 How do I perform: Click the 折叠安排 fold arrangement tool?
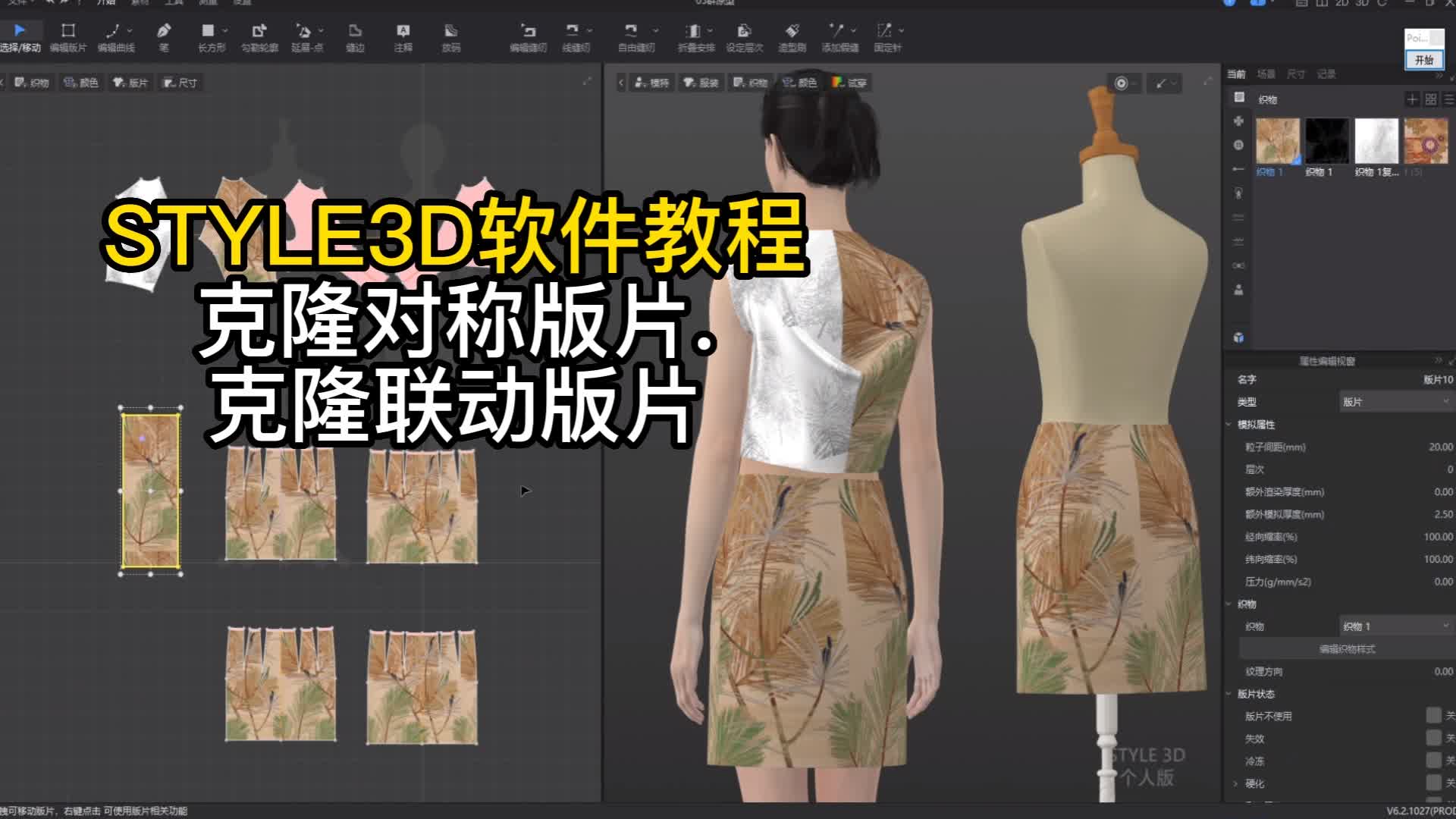pyautogui.click(x=696, y=37)
